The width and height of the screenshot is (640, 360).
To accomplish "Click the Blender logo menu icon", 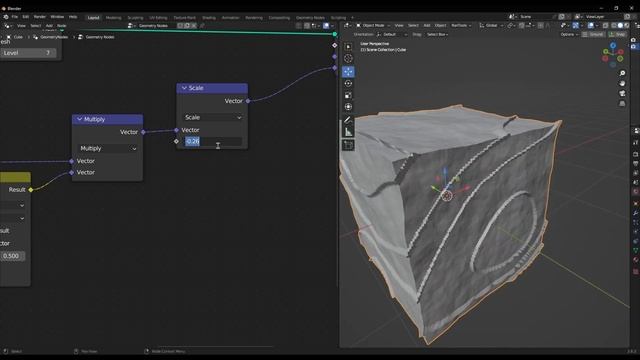I will coord(6,17).
